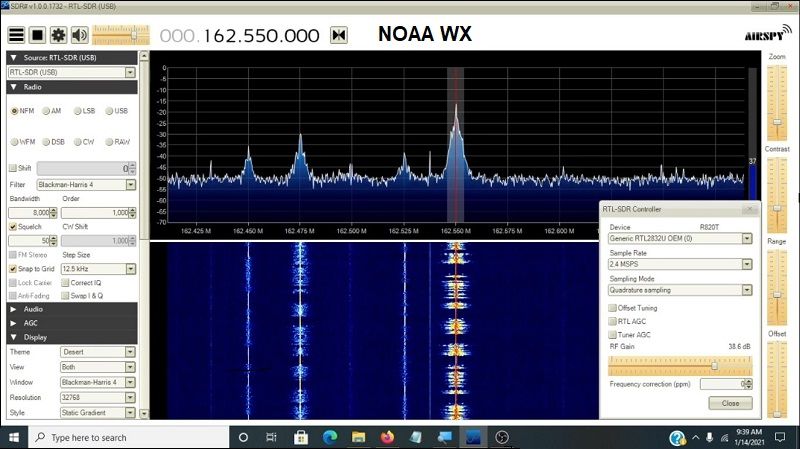Open Microsoft Edge from taskbar

(x=330, y=437)
